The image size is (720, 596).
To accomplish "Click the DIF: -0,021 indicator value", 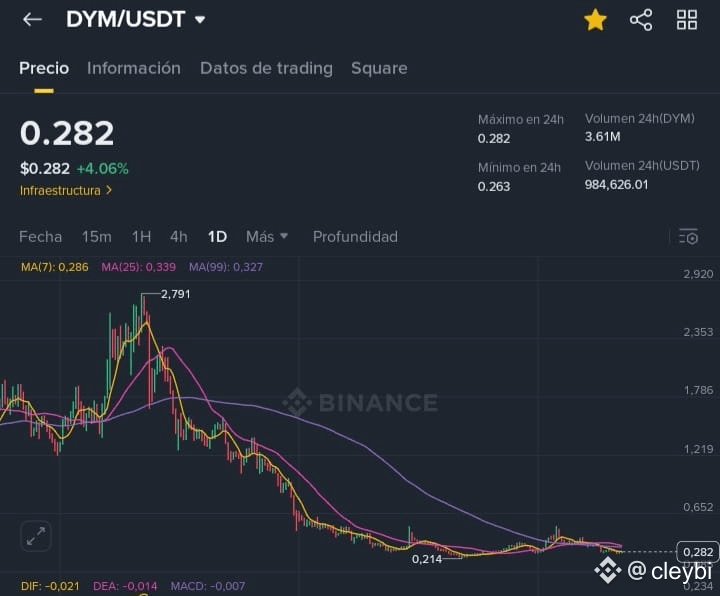I will pyautogui.click(x=50, y=586).
